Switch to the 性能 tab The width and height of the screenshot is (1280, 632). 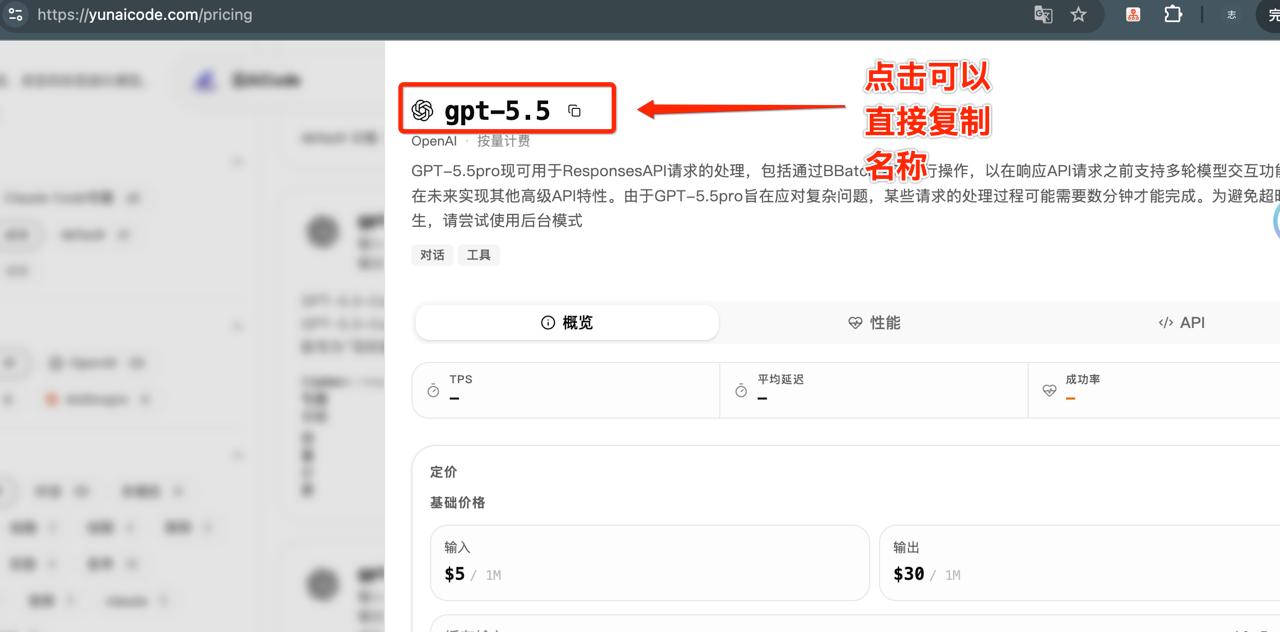874,323
